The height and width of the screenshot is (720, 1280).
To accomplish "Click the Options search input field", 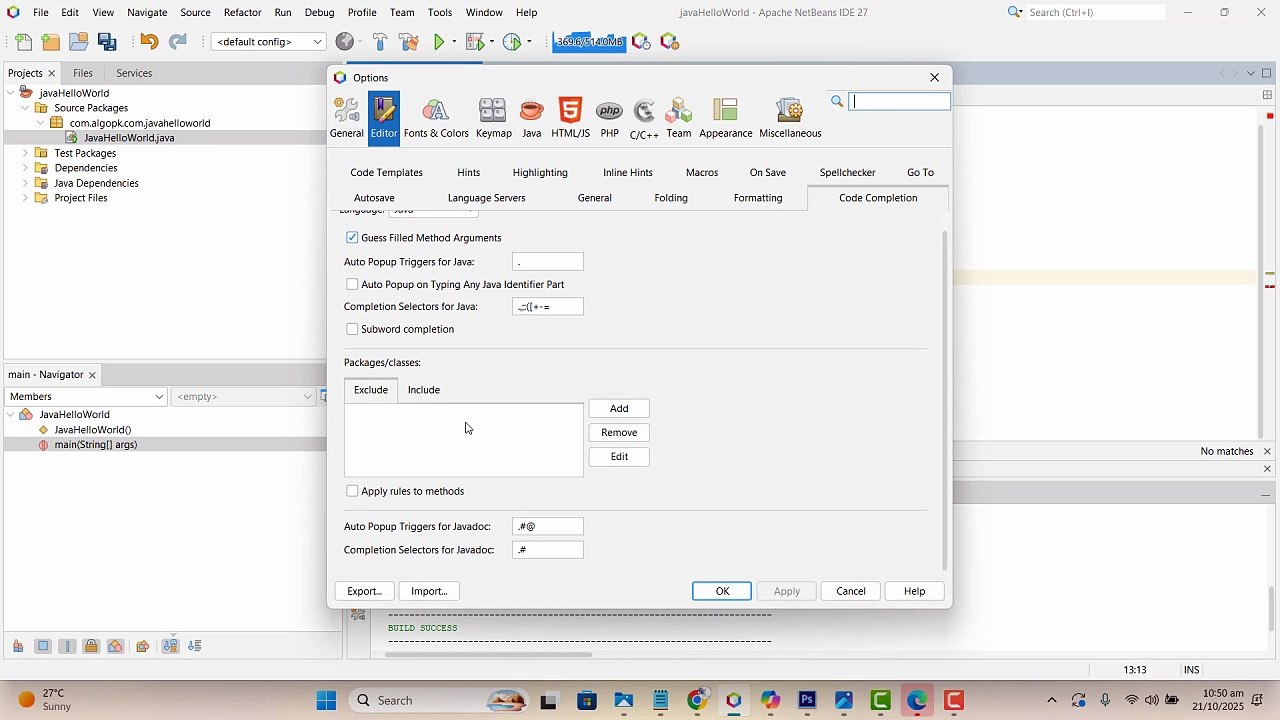I will click(x=900, y=102).
